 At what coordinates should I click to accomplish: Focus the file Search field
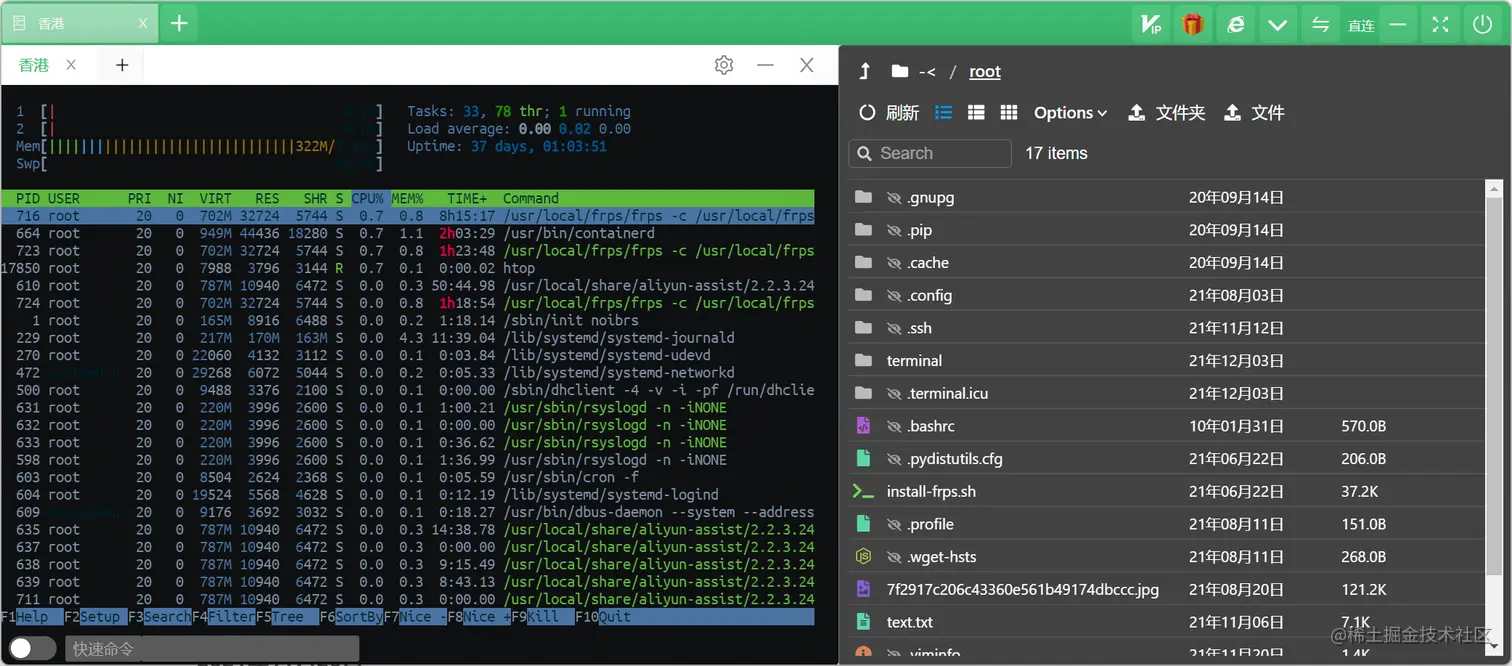pyautogui.click(x=930, y=153)
